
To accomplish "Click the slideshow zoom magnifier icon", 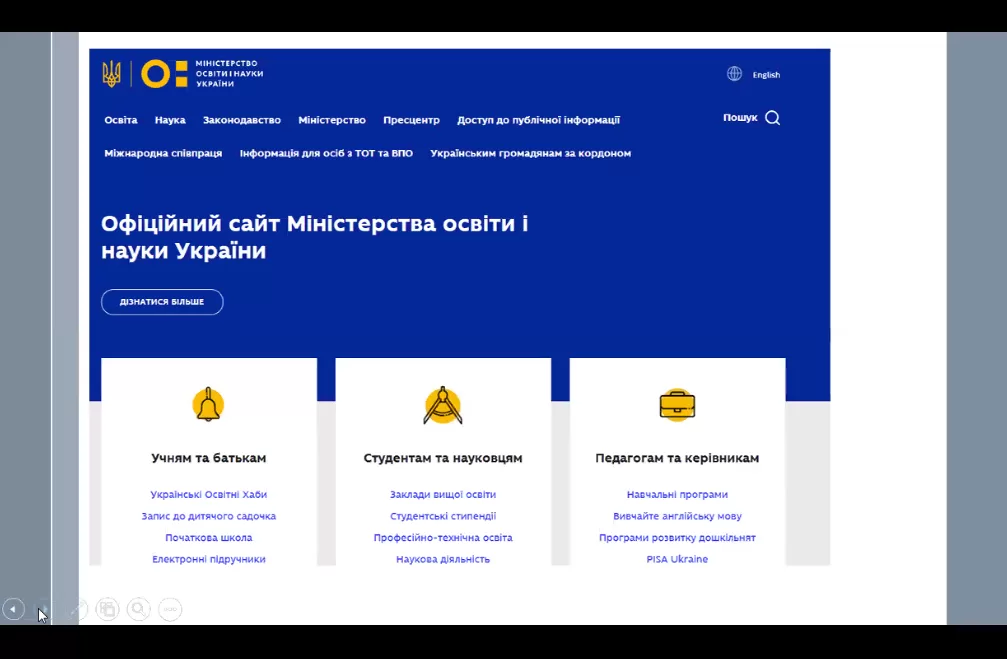I will pyautogui.click(x=139, y=609).
